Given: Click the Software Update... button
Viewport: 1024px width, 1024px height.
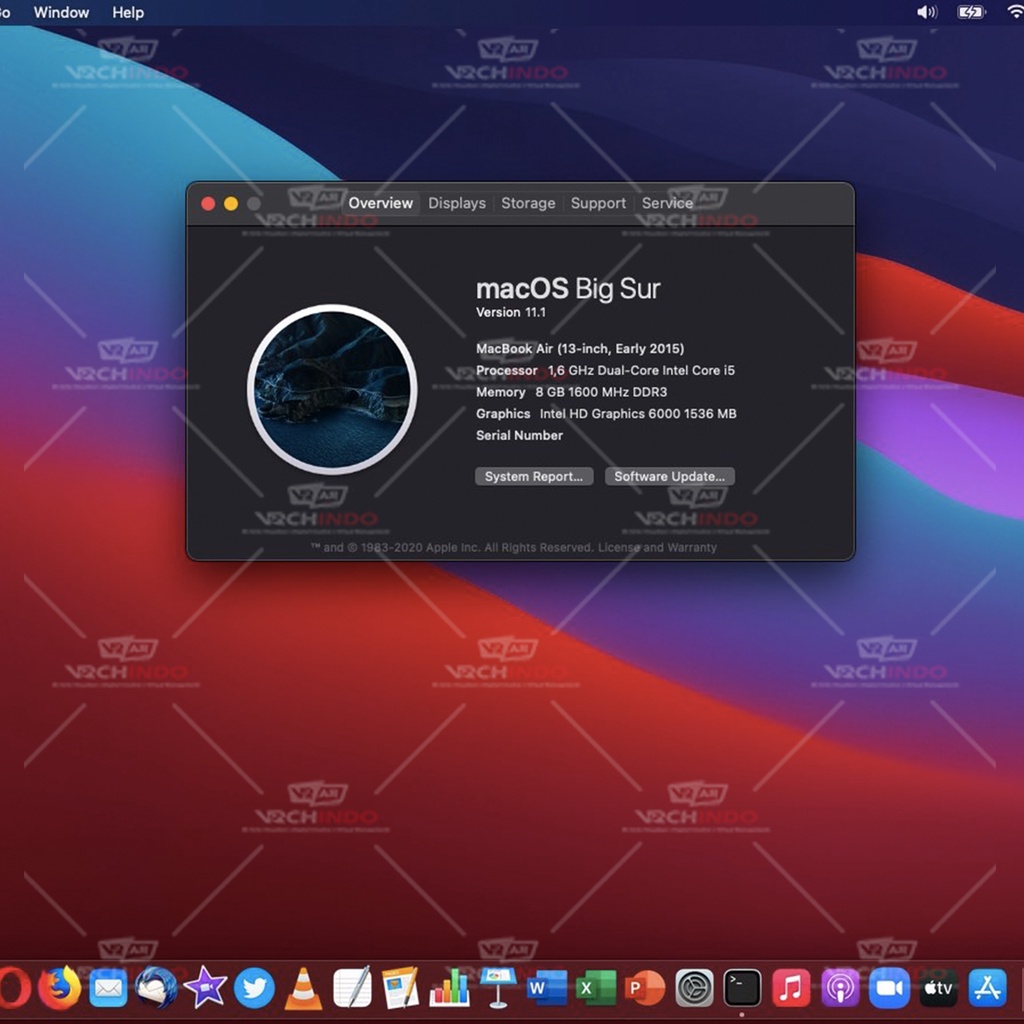Looking at the screenshot, I should click(x=670, y=477).
